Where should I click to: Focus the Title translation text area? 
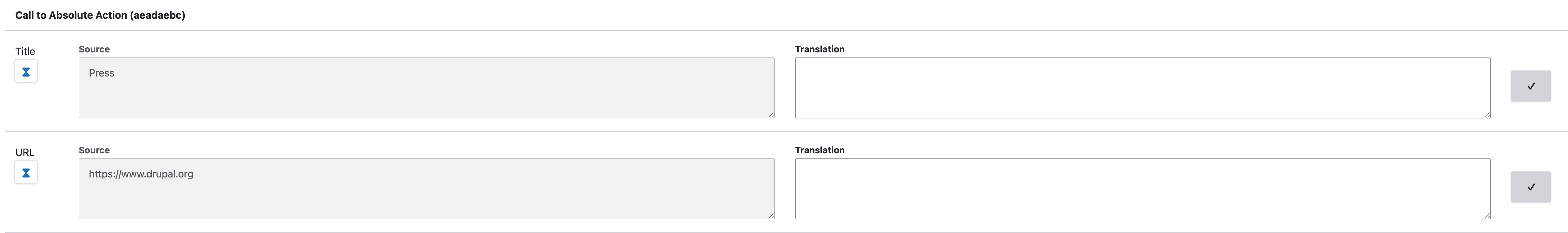click(1142, 88)
